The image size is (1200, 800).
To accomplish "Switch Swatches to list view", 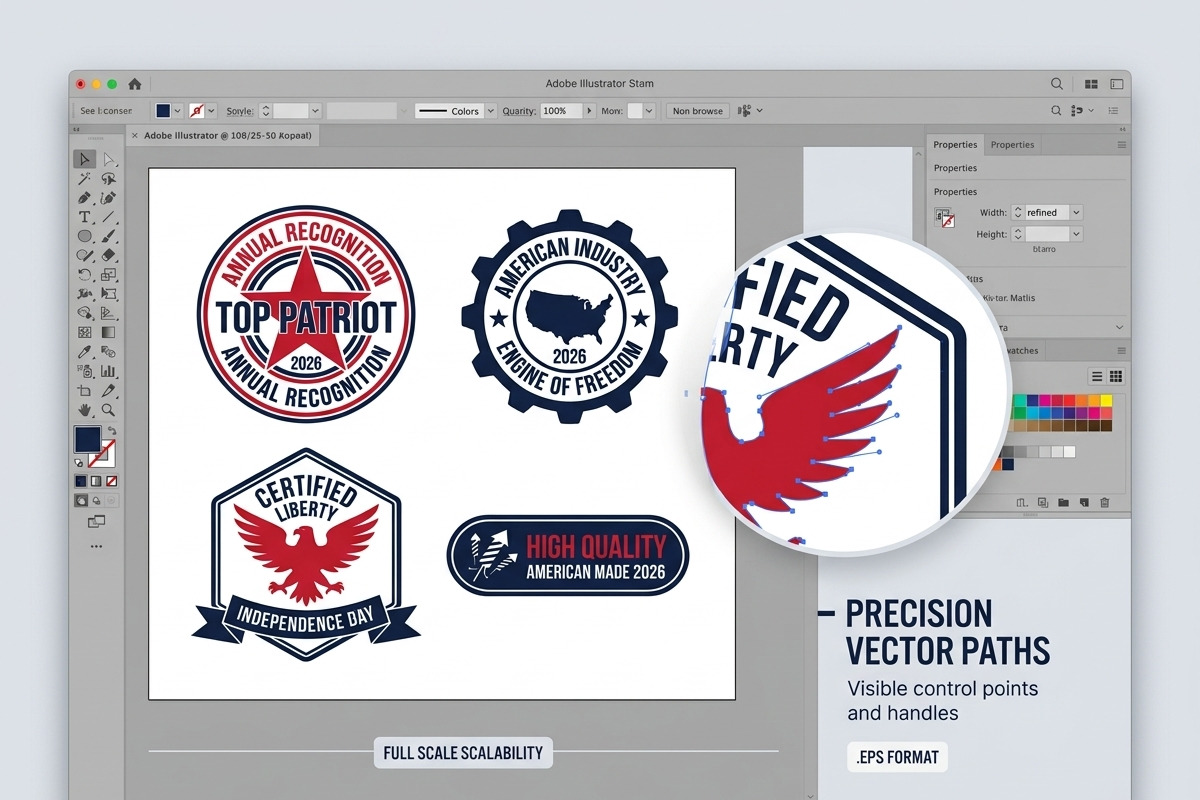I will coord(1097,376).
